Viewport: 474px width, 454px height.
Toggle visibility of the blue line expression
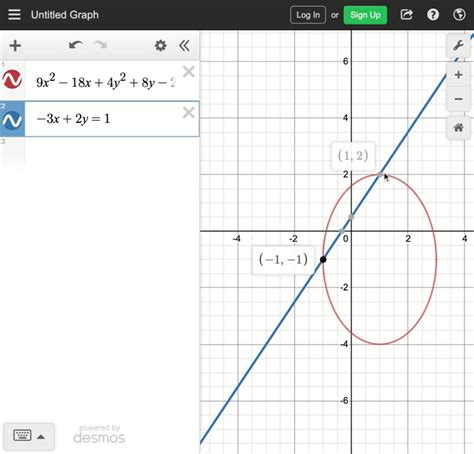tap(12, 120)
